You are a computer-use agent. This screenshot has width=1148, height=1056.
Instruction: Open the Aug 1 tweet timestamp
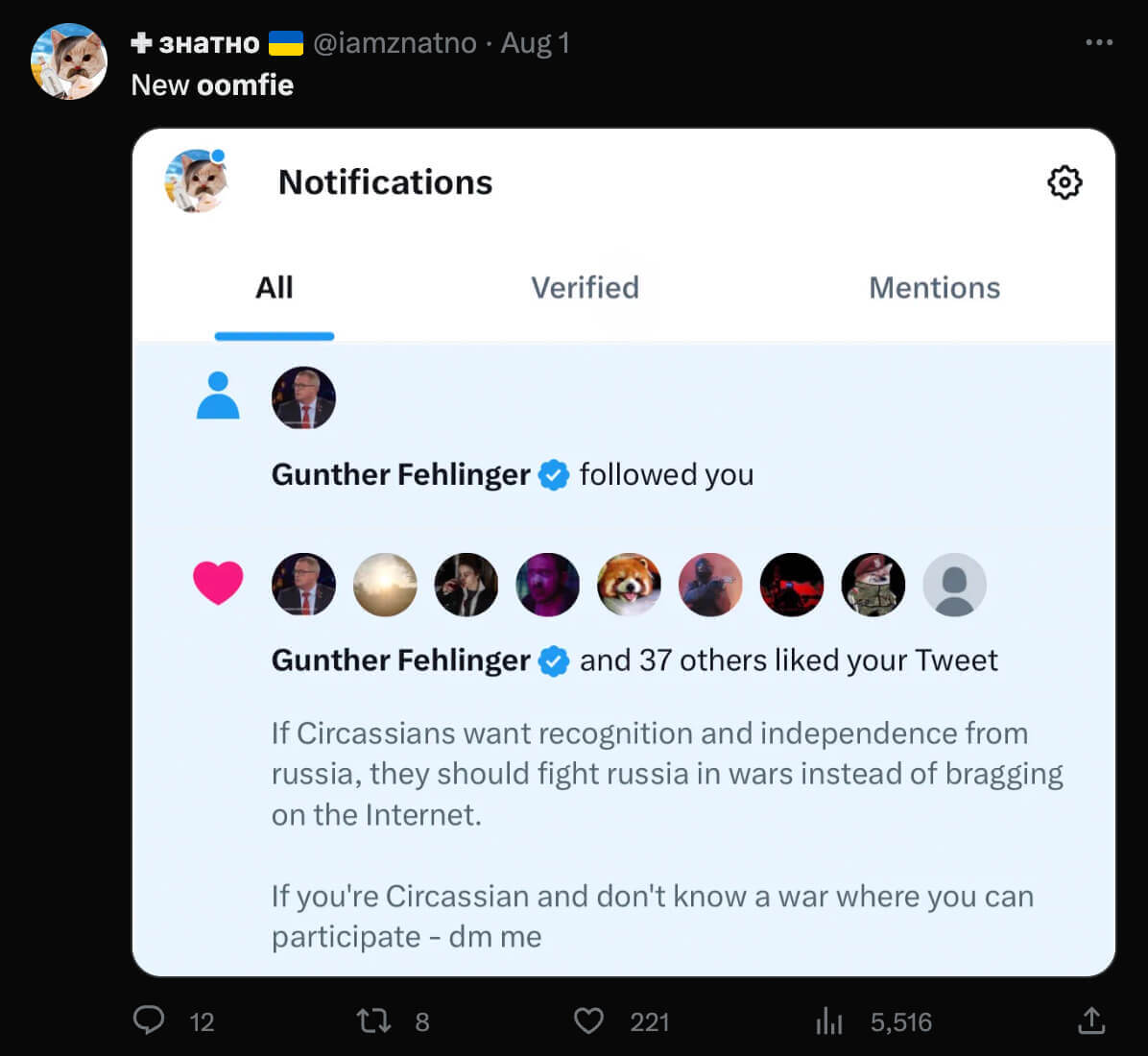coord(535,43)
